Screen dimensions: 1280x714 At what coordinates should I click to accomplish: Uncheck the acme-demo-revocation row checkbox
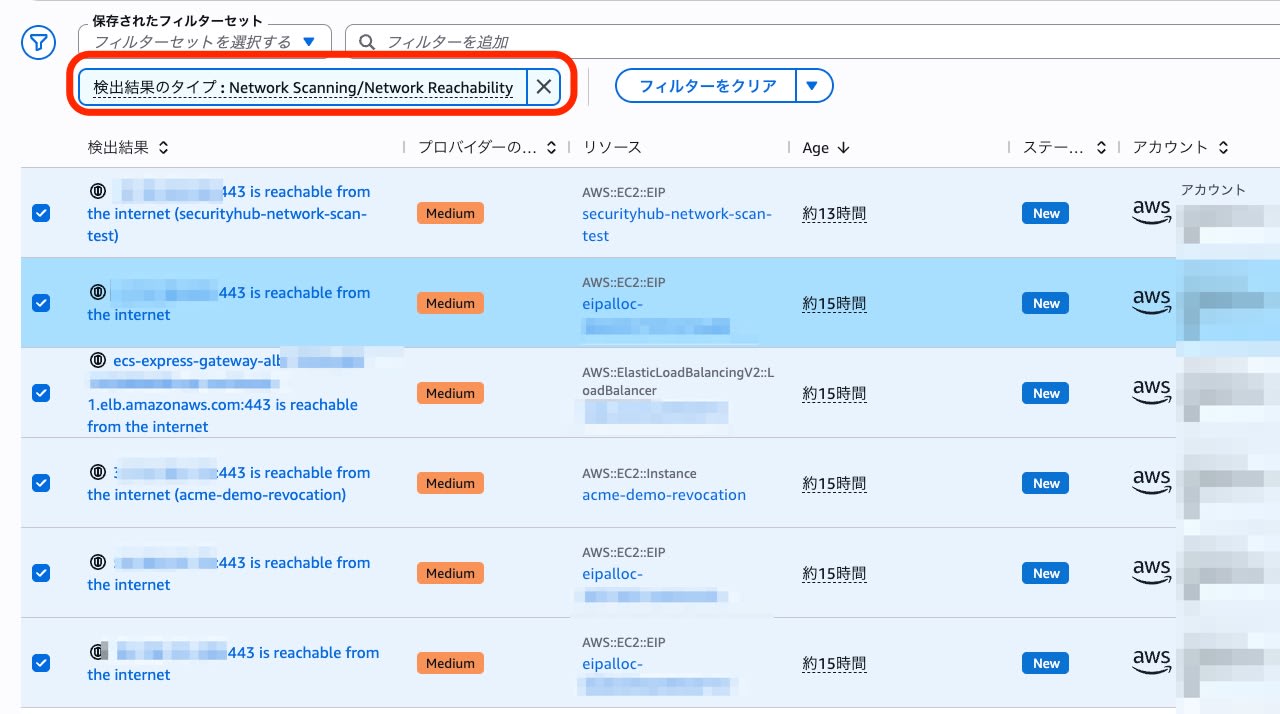tap(41, 483)
